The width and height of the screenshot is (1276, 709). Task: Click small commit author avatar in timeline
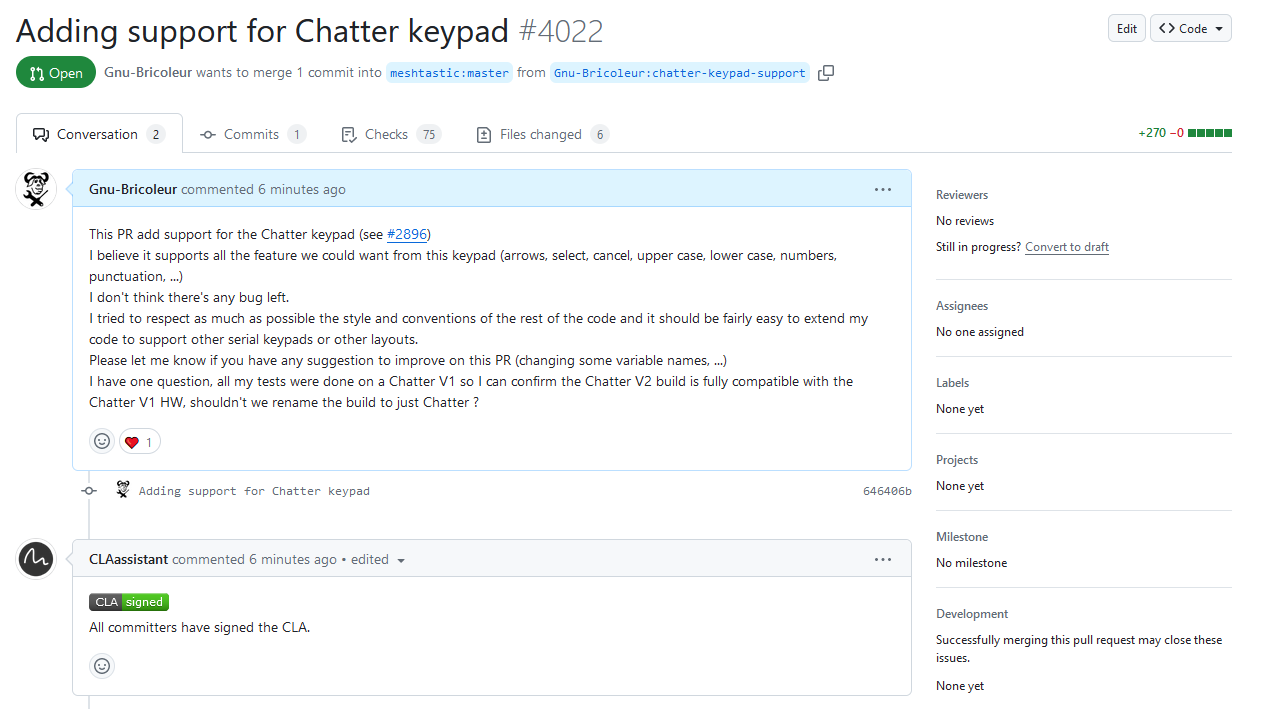pyautogui.click(x=123, y=490)
